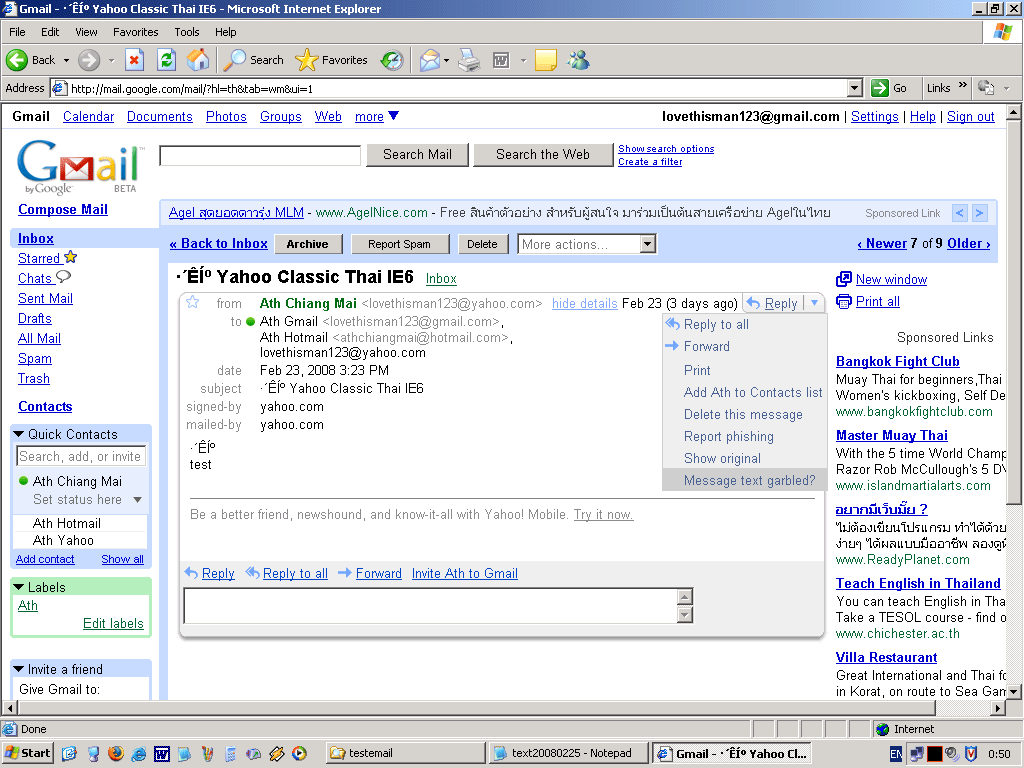Image resolution: width=1024 pixels, height=768 pixels.
Task: Click the vertical scrollbar down arrow
Action: [1014, 691]
